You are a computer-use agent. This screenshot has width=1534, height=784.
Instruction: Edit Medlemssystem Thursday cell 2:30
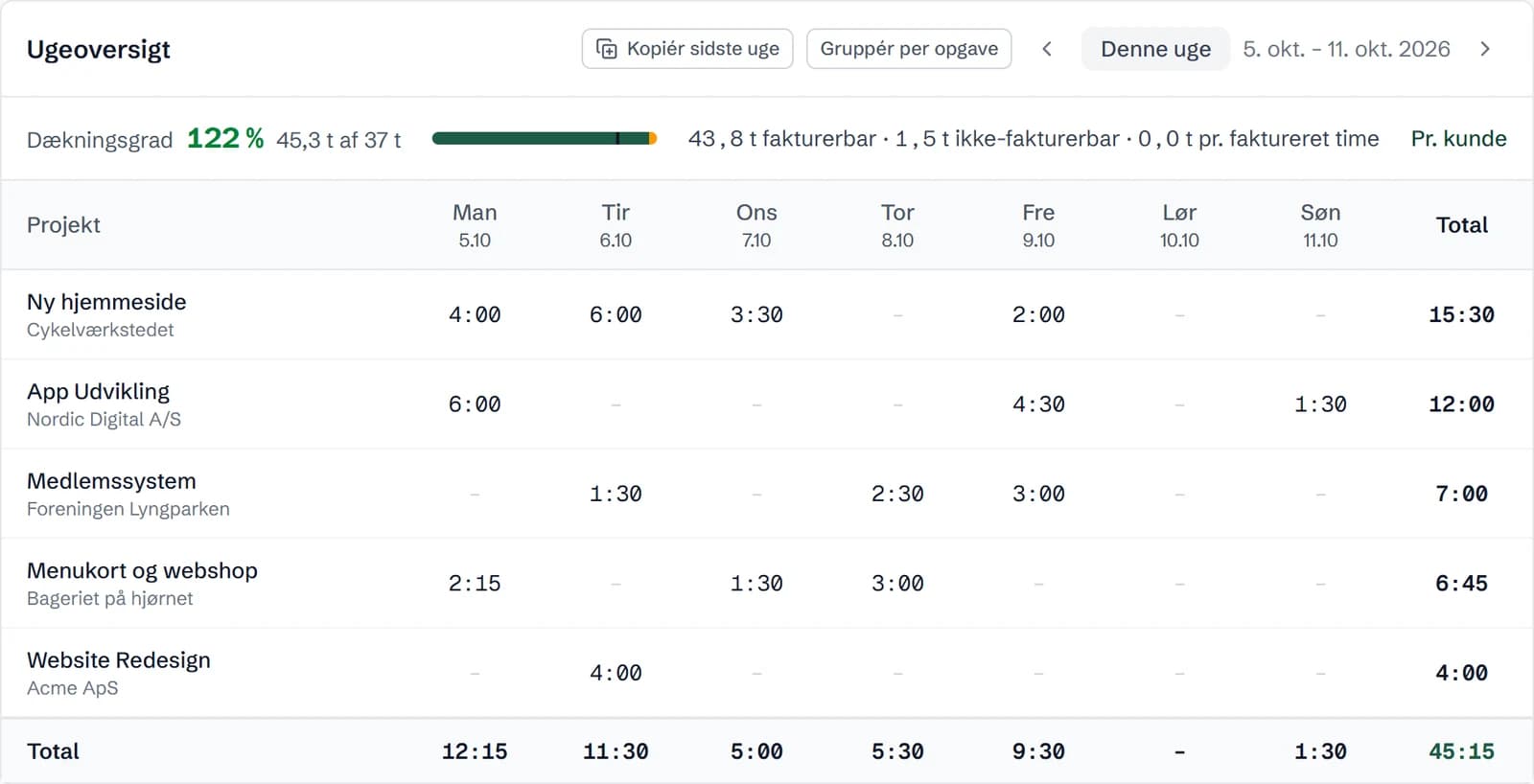[897, 494]
